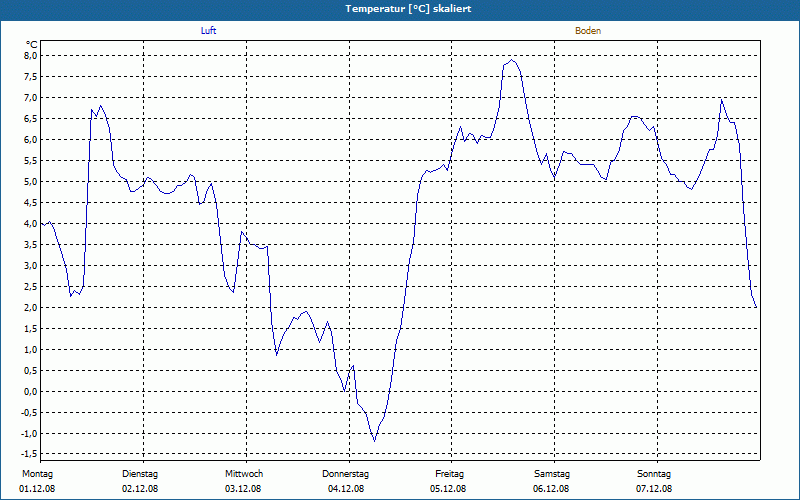Viewport: 800px width, 500px height.
Task: Click the "1,0" y-axis value
Action: [31, 349]
